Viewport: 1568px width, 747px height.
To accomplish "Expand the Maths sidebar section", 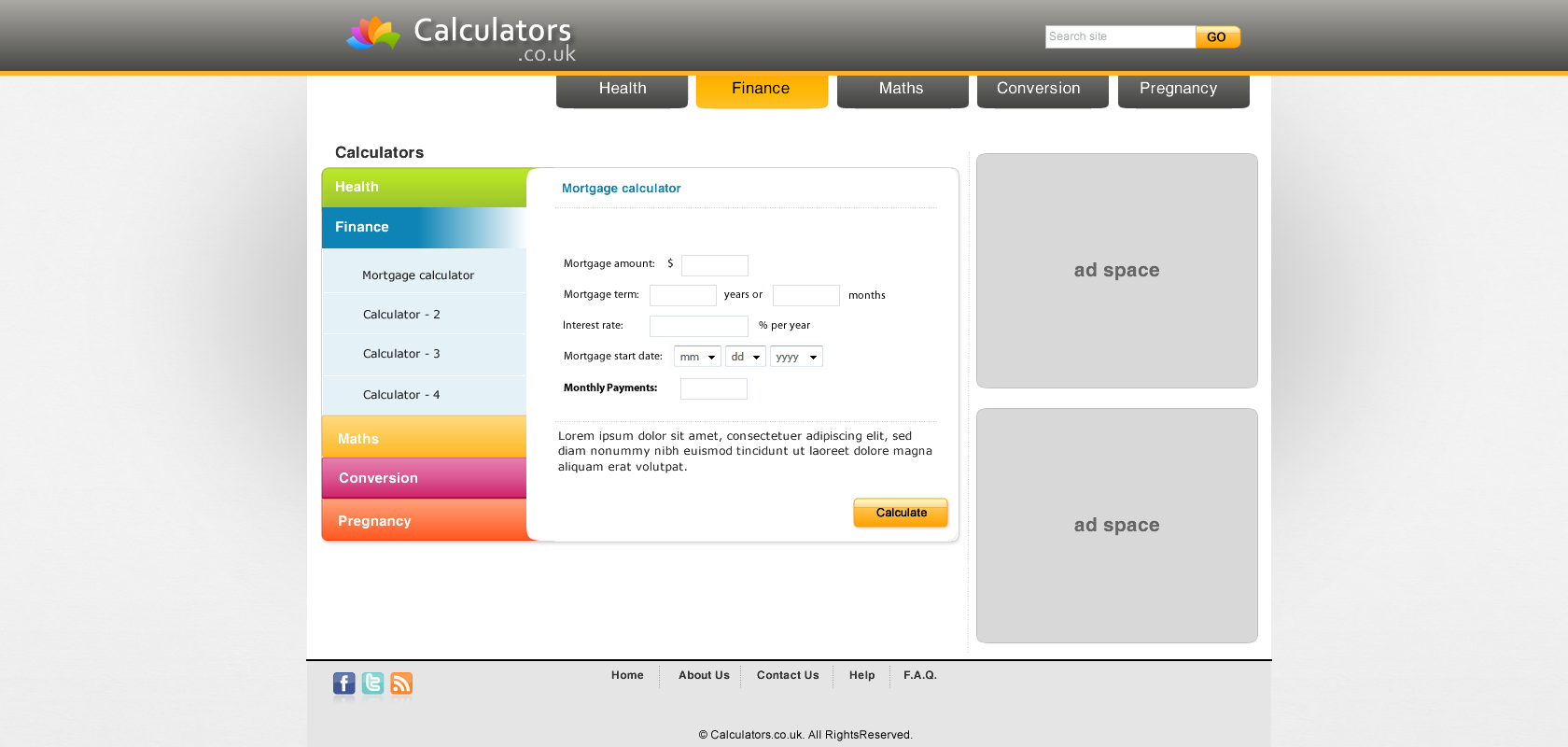I will click(x=424, y=438).
